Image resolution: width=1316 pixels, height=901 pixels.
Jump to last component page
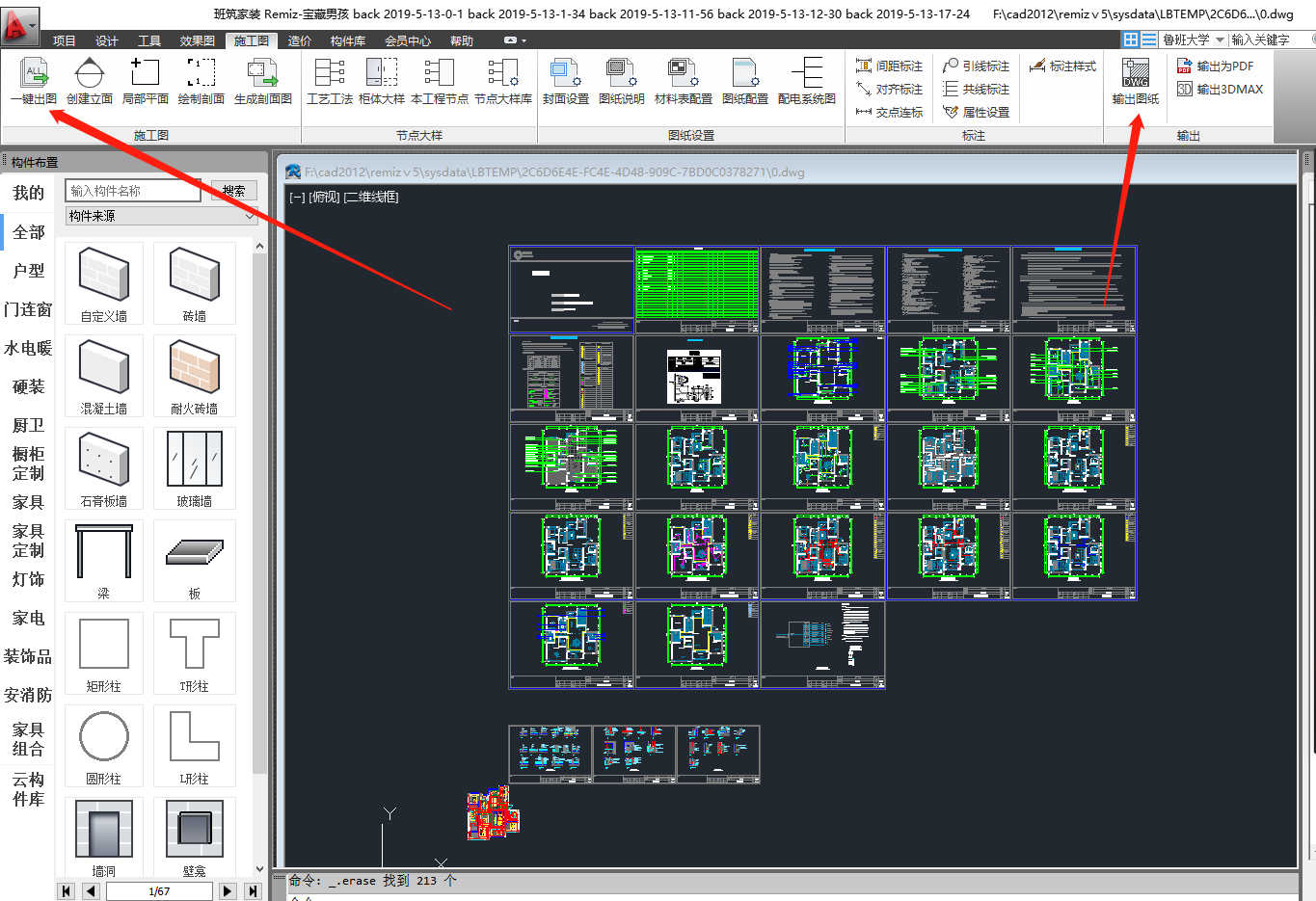pos(253,891)
